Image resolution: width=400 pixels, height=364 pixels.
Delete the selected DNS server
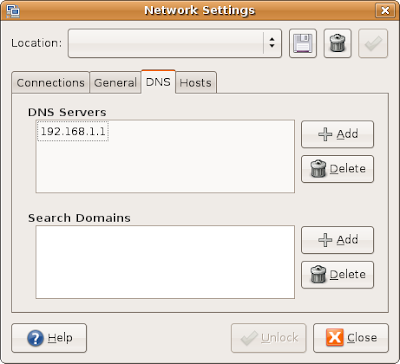[x=337, y=169]
